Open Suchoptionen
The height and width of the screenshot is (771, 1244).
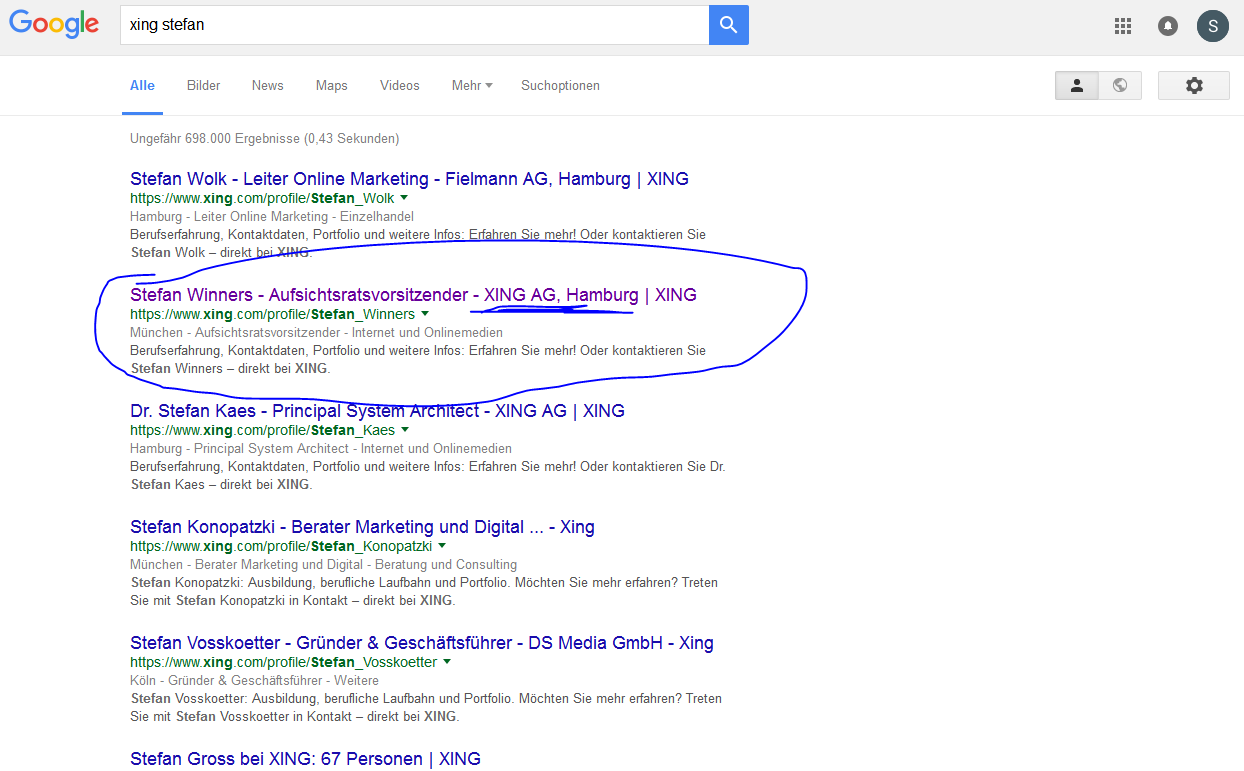click(560, 86)
